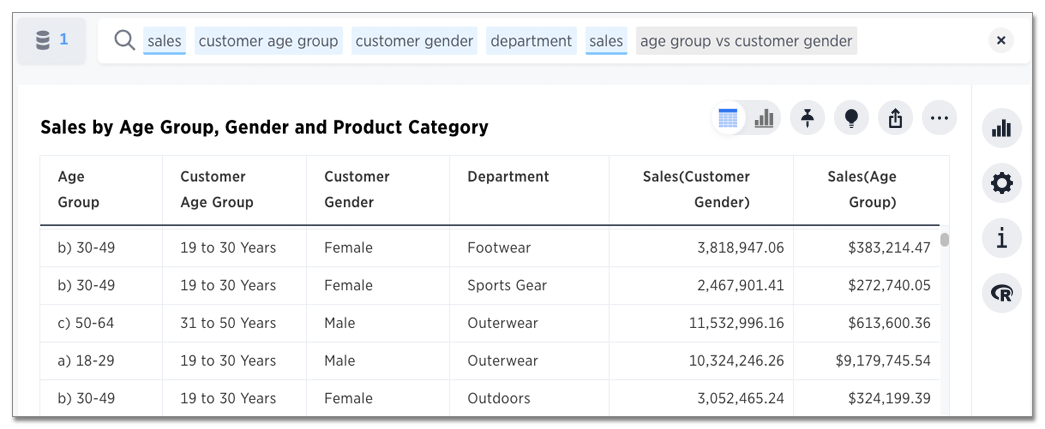Sort by Sales(Customer Gender) column header
The image size is (1045, 429).
[x=696, y=189]
